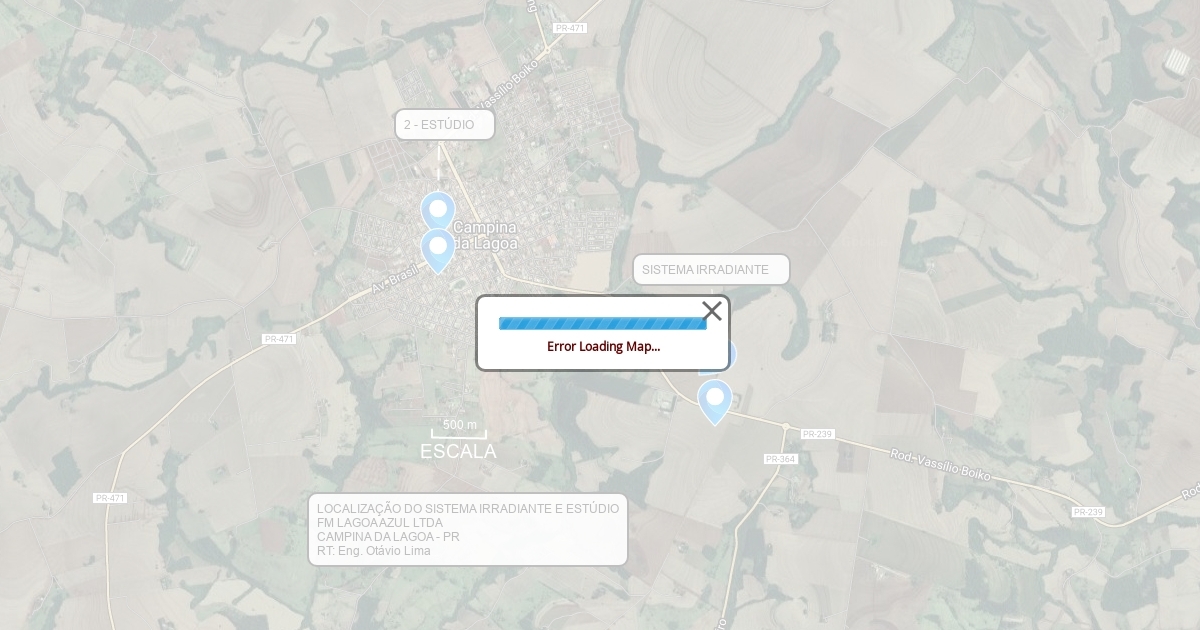This screenshot has width=1200, height=630.
Task: Select the bottom map pin below SISTEMA IRRADIANTE
Action: (715, 402)
